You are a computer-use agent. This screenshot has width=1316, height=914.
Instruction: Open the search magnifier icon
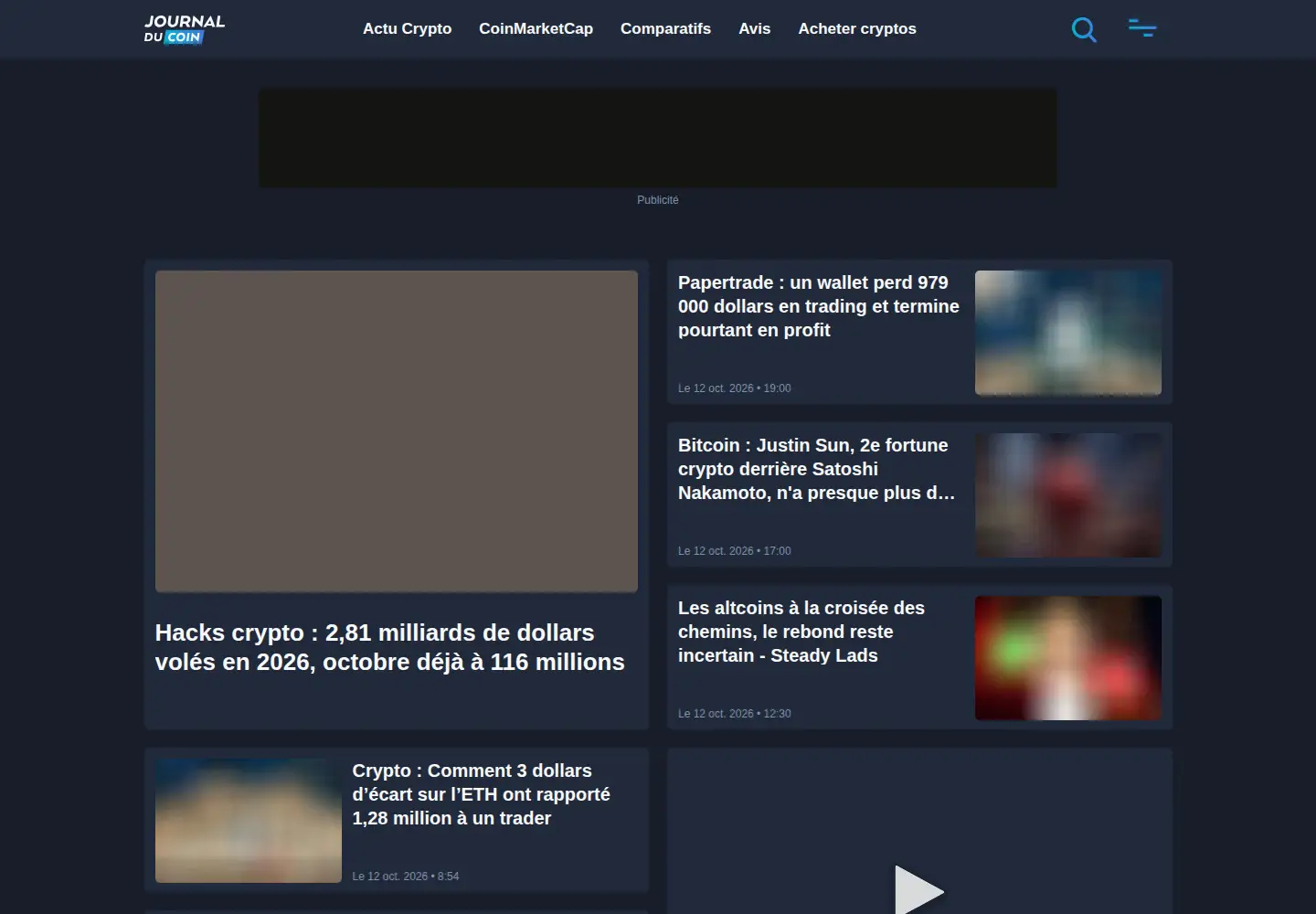1084,29
